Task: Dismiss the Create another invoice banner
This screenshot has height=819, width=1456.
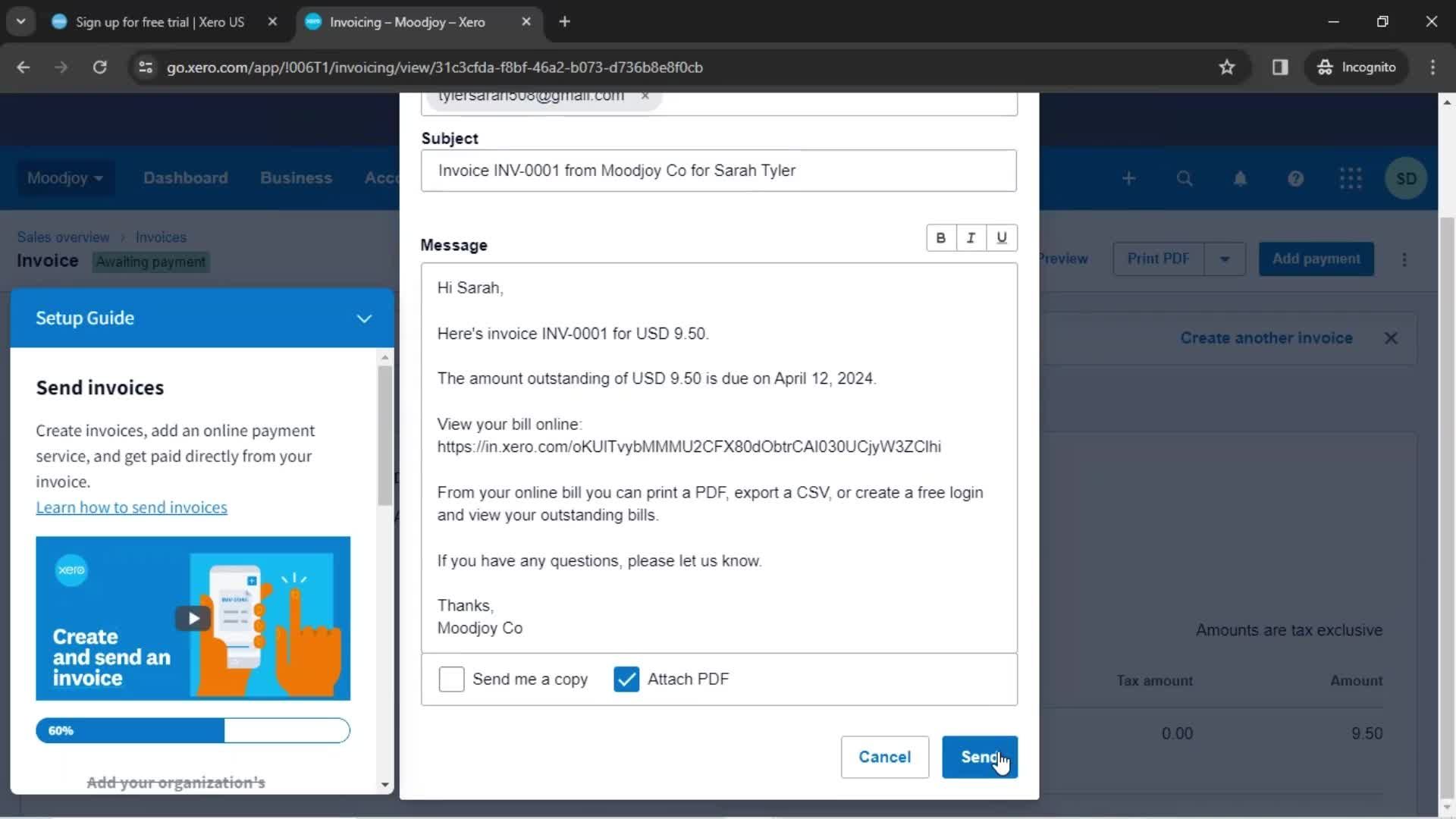Action: (x=1391, y=338)
